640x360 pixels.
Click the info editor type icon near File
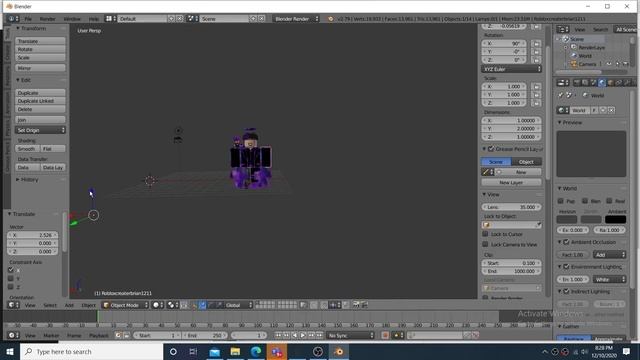point(13,19)
